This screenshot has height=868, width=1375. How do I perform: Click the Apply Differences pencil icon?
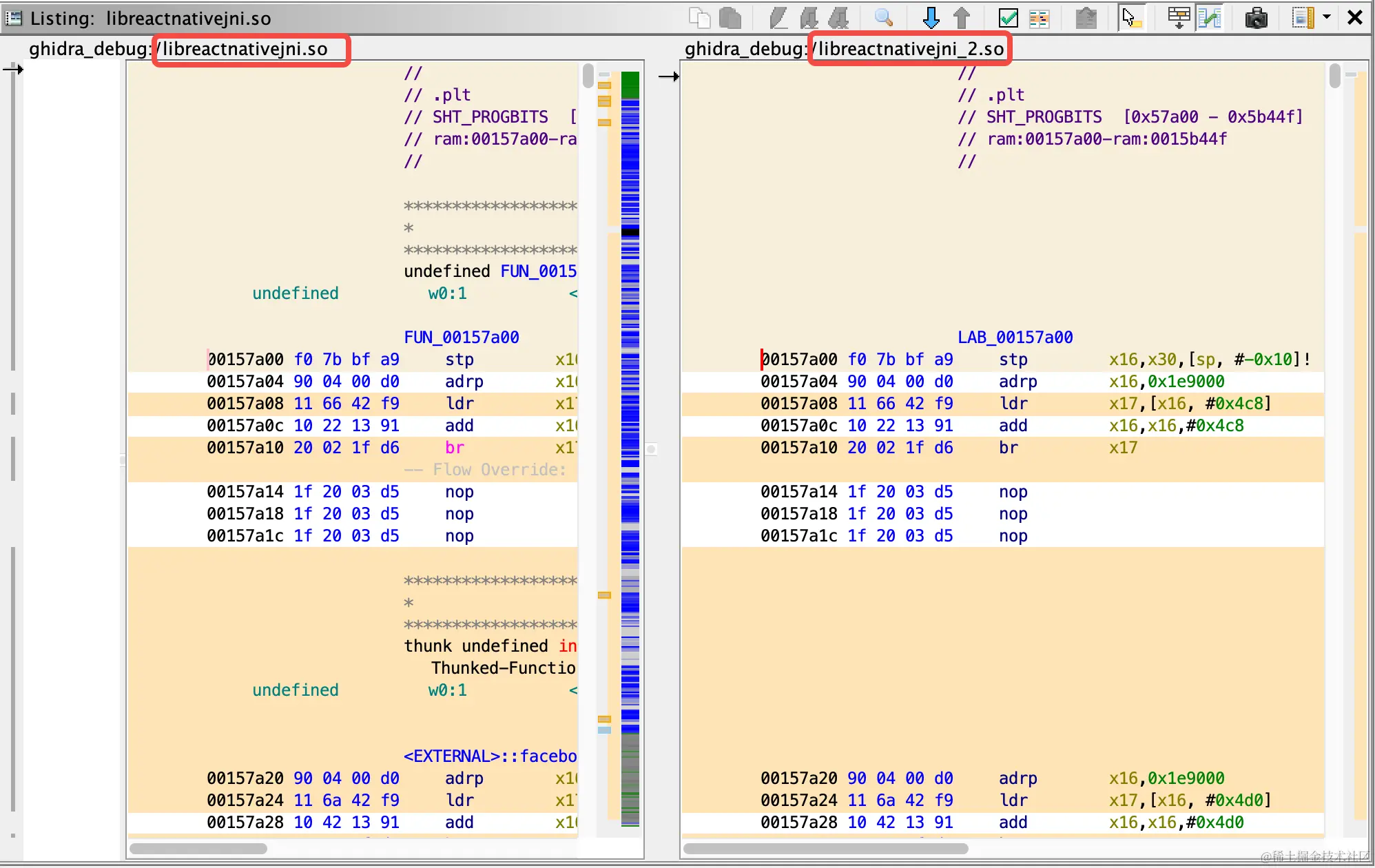pos(778,18)
